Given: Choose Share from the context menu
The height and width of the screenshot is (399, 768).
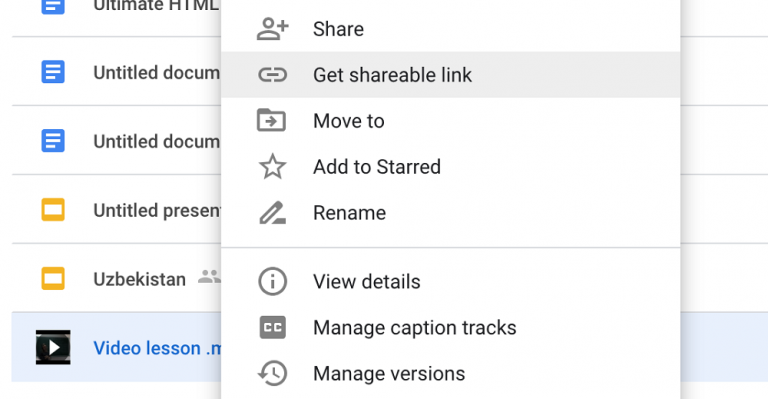Looking at the screenshot, I should pos(451,29).
